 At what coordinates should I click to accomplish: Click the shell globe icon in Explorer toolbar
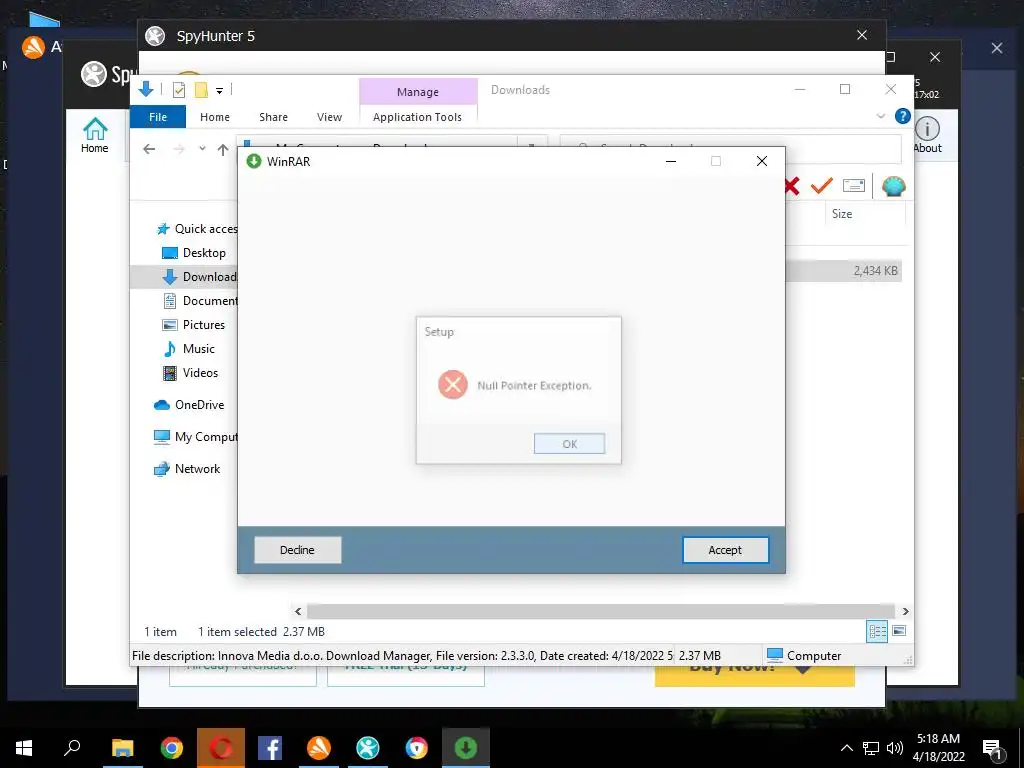click(x=893, y=186)
